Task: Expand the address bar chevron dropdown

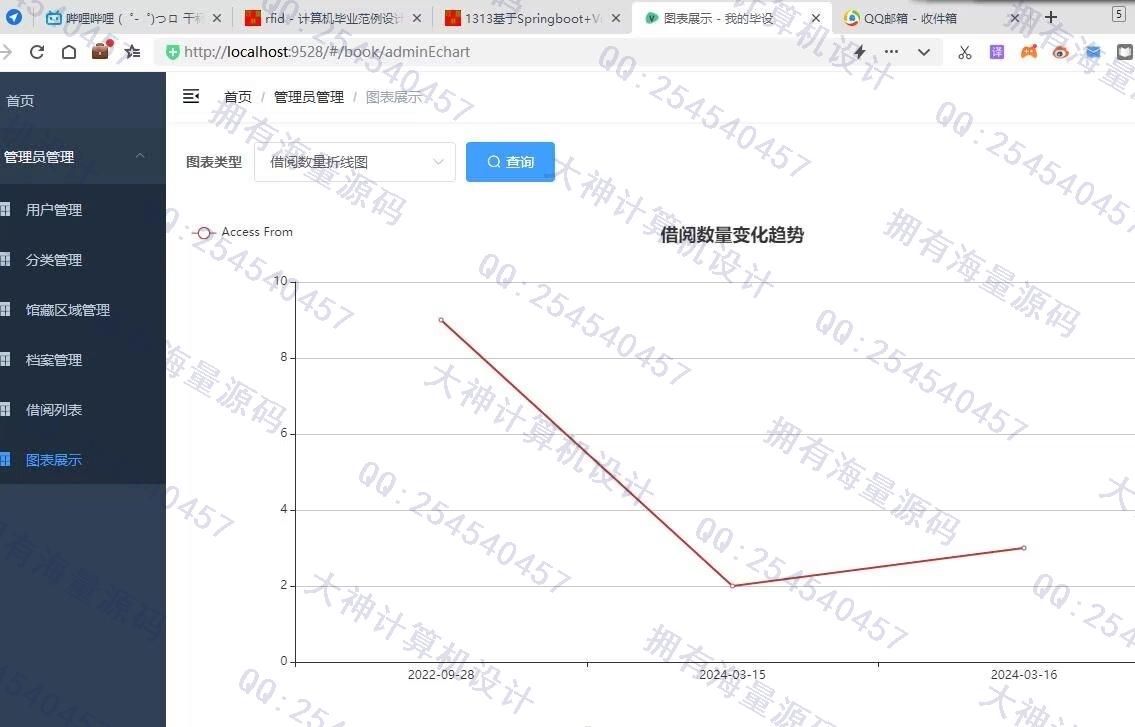Action: (x=924, y=52)
